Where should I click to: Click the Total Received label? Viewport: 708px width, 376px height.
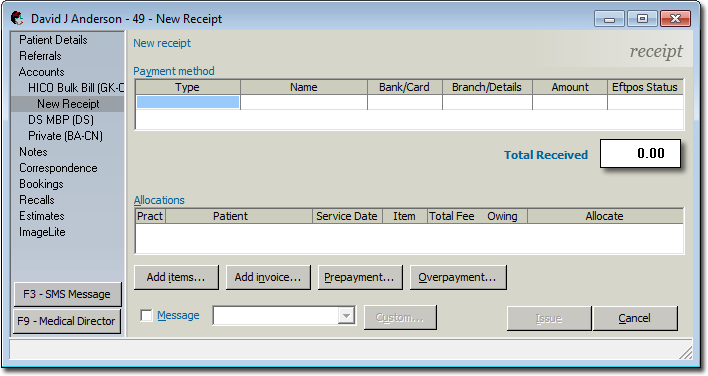pyautogui.click(x=546, y=155)
